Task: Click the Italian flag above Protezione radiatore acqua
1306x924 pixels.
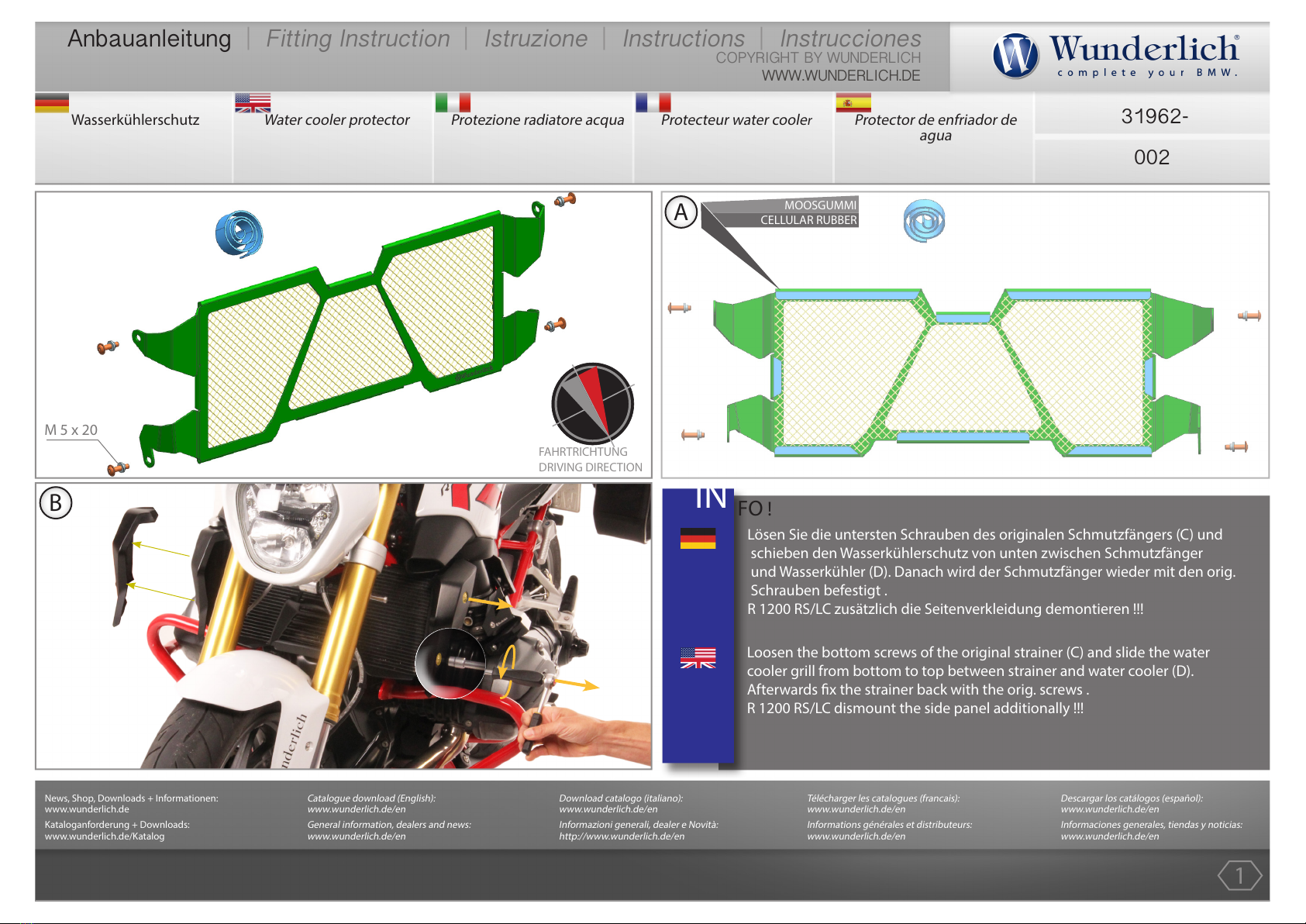Action: 453,103
